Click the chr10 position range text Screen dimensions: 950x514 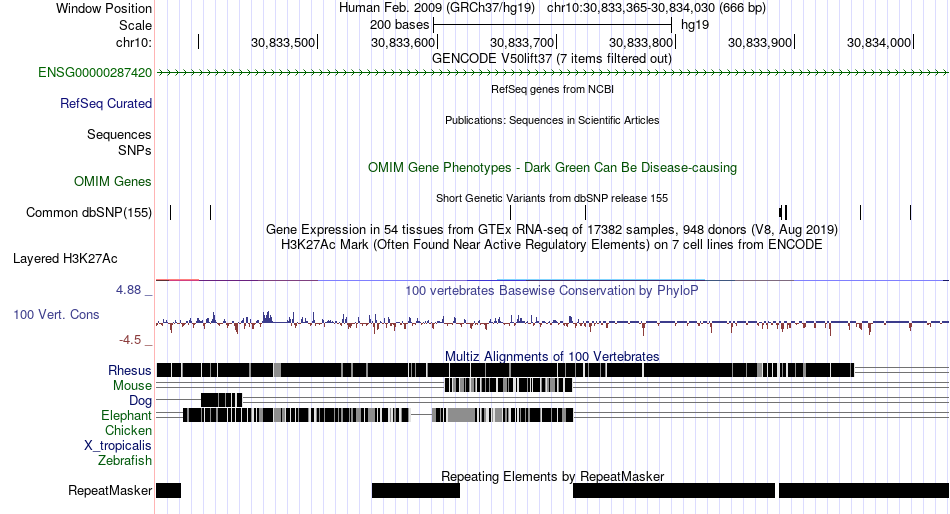click(656, 8)
